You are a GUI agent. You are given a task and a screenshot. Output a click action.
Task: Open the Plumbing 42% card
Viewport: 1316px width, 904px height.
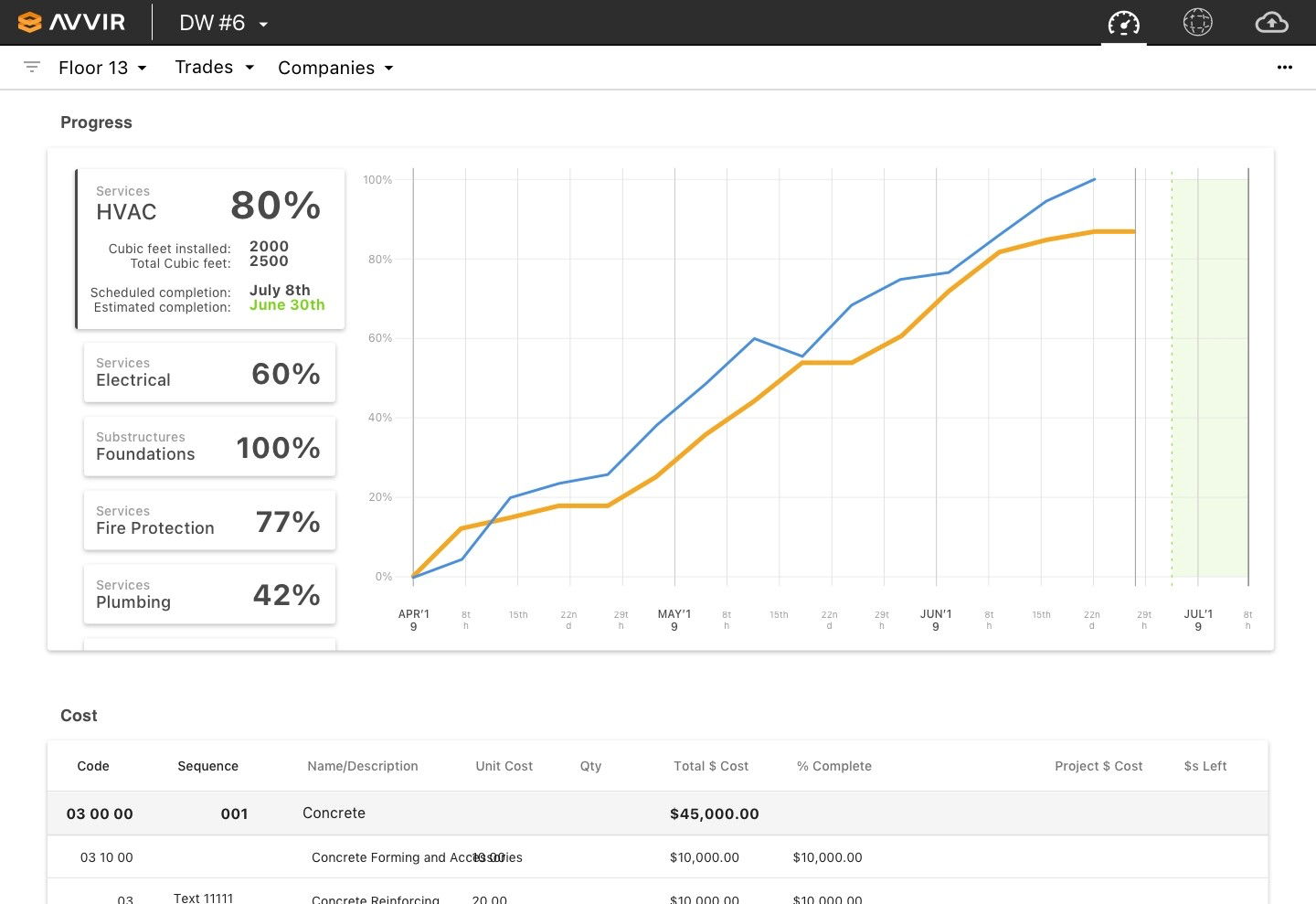click(x=209, y=594)
